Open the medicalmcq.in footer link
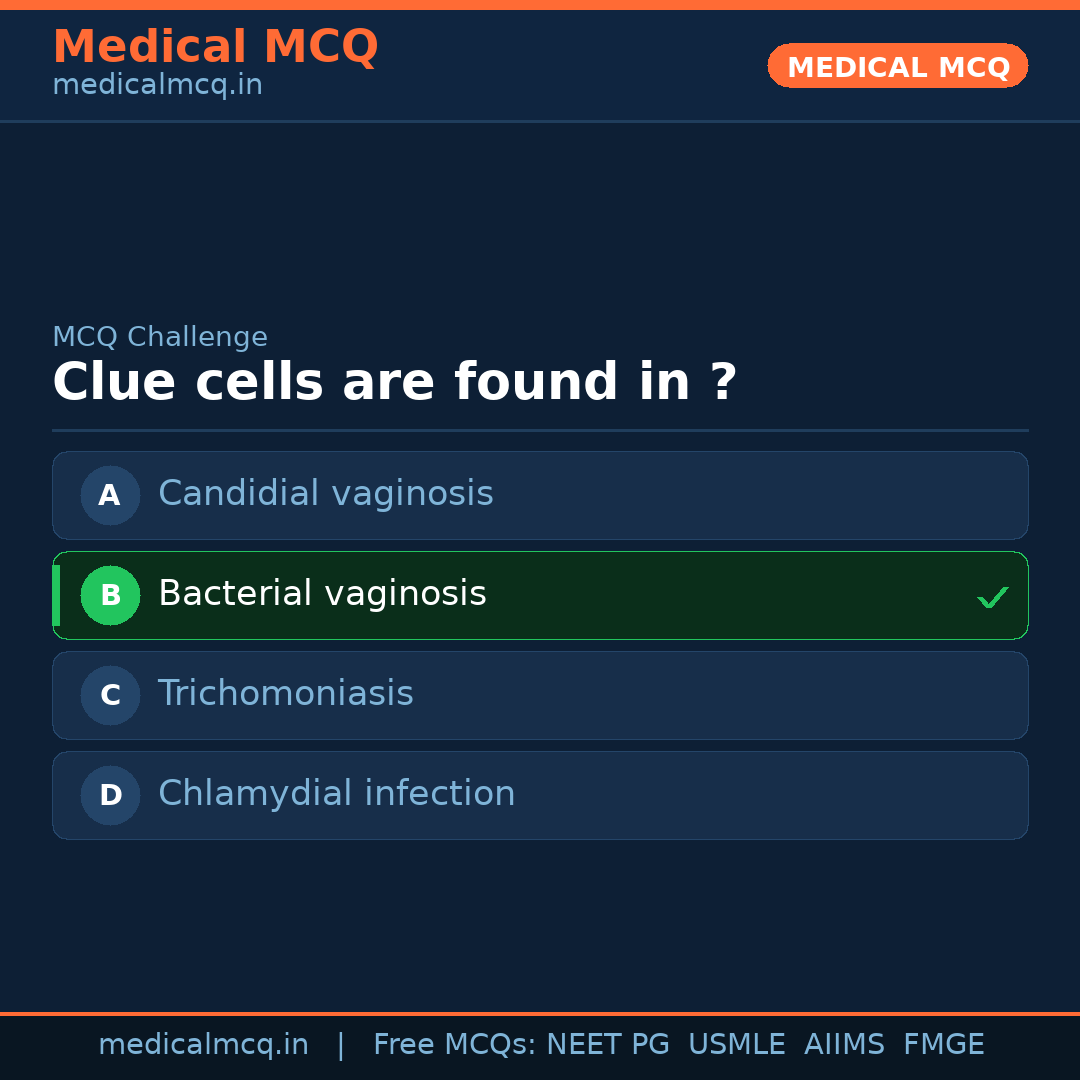The height and width of the screenshot is (1080, 1080). coord(204,1044)
